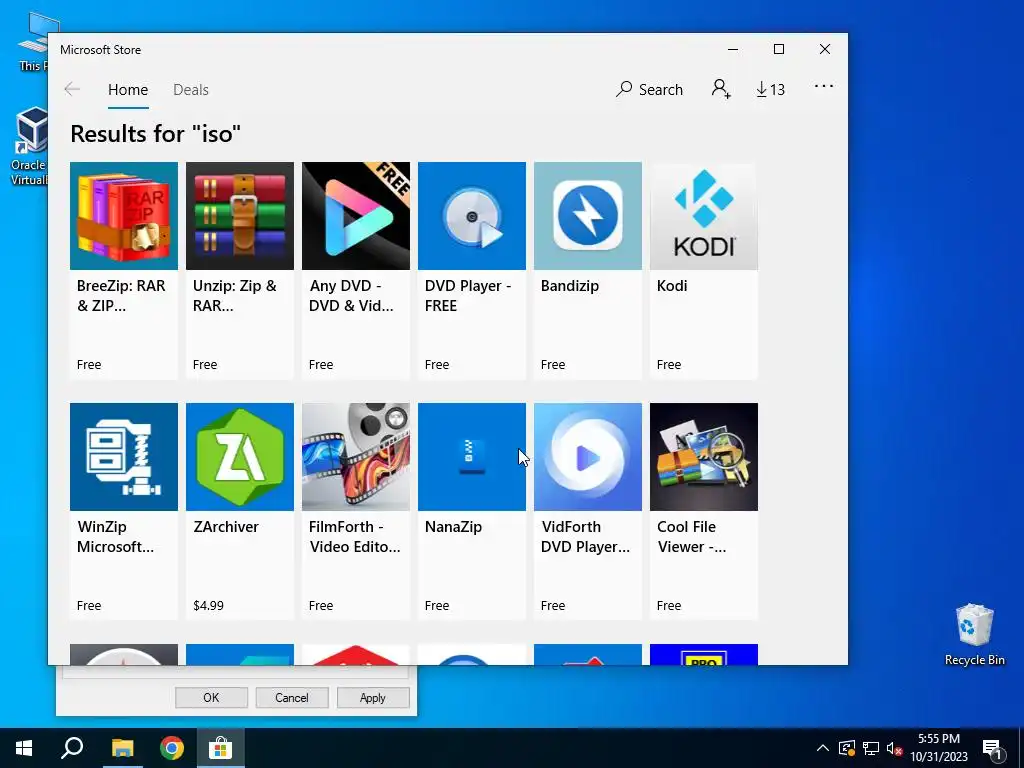1024x768 pixels.
Task: Choose the Bandizip app icon
Action: tap(588, 216)
